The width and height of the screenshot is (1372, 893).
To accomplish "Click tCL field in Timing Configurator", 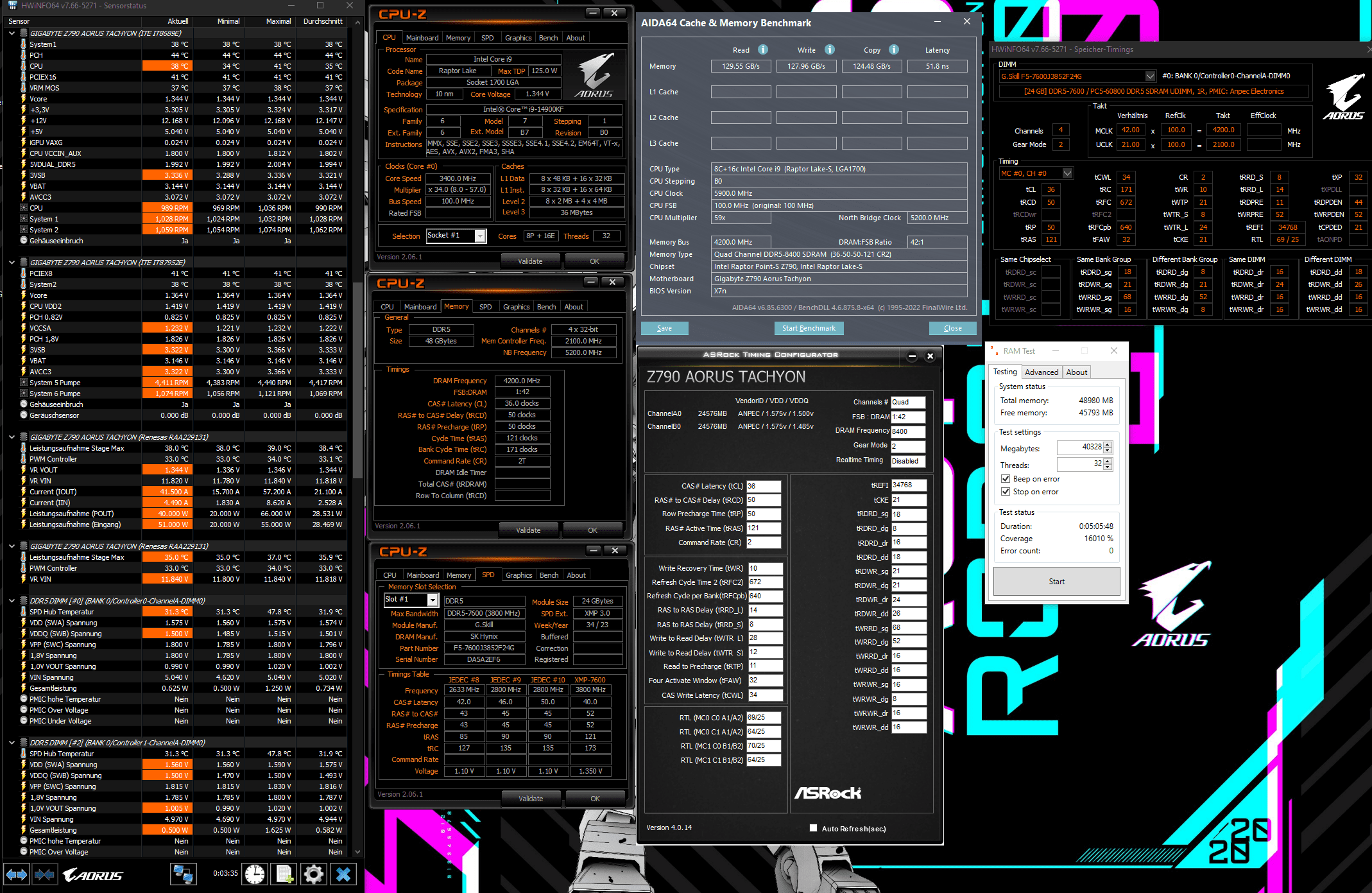I will pyautogui.click(x=764, y=486).
